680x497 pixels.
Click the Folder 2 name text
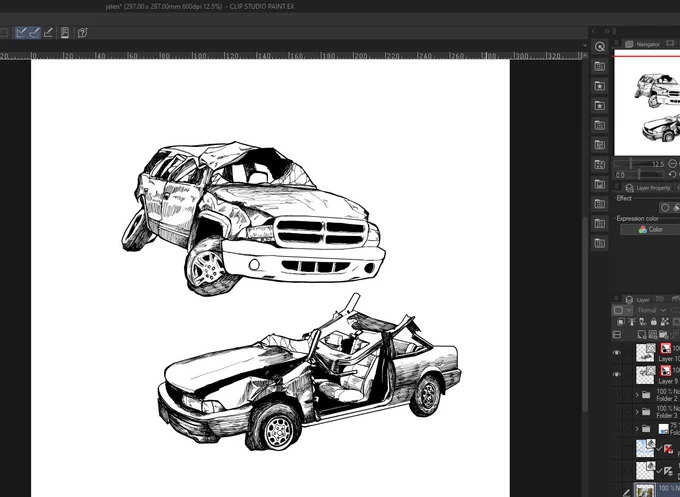tap(667, 399)
